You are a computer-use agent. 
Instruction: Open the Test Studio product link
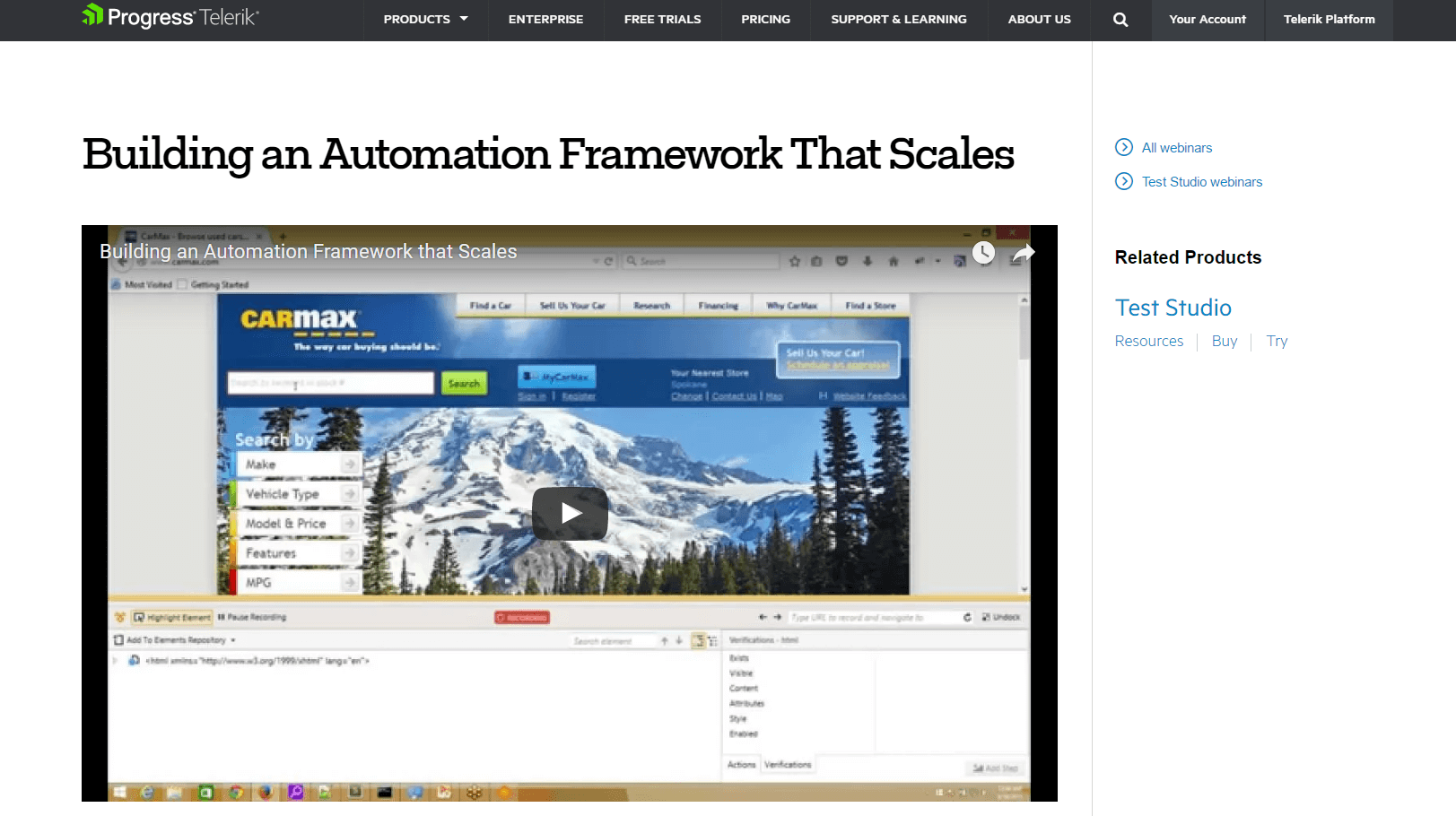click(x=1173, y=308)
